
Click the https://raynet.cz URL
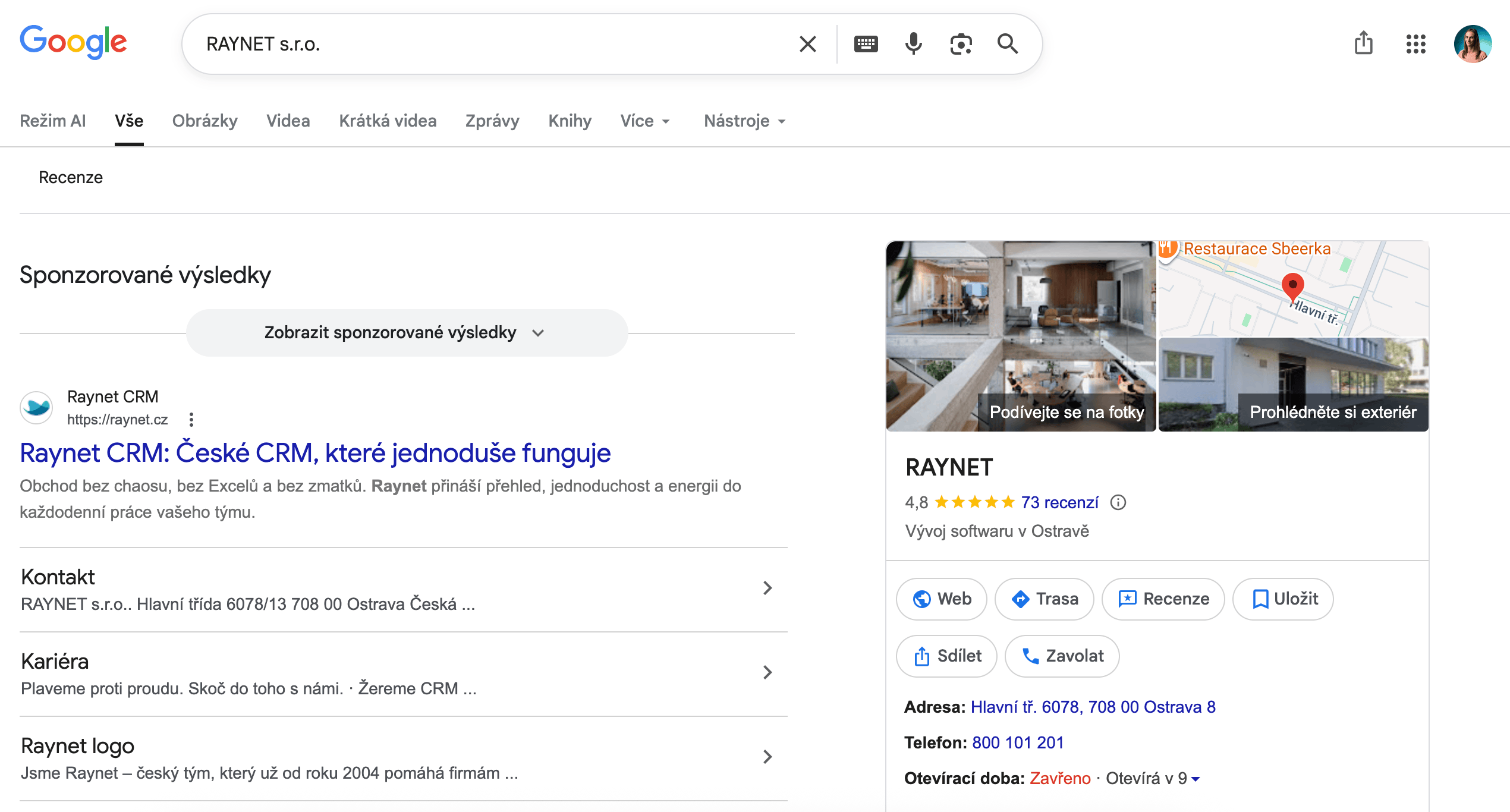pos(117,420)
